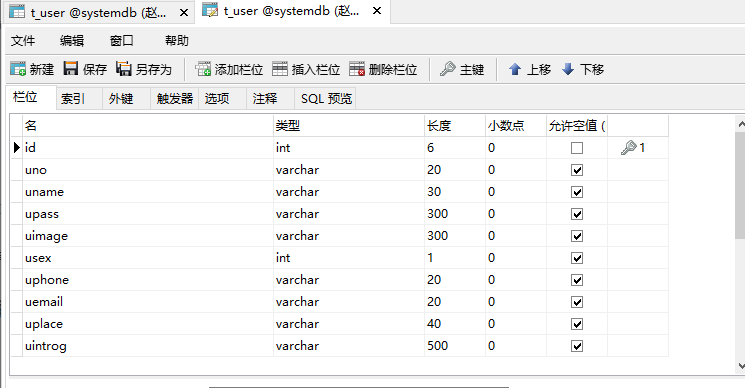Select the uname field name cell
The height and width of the screenshot is (388, 745).
(148, 192)
